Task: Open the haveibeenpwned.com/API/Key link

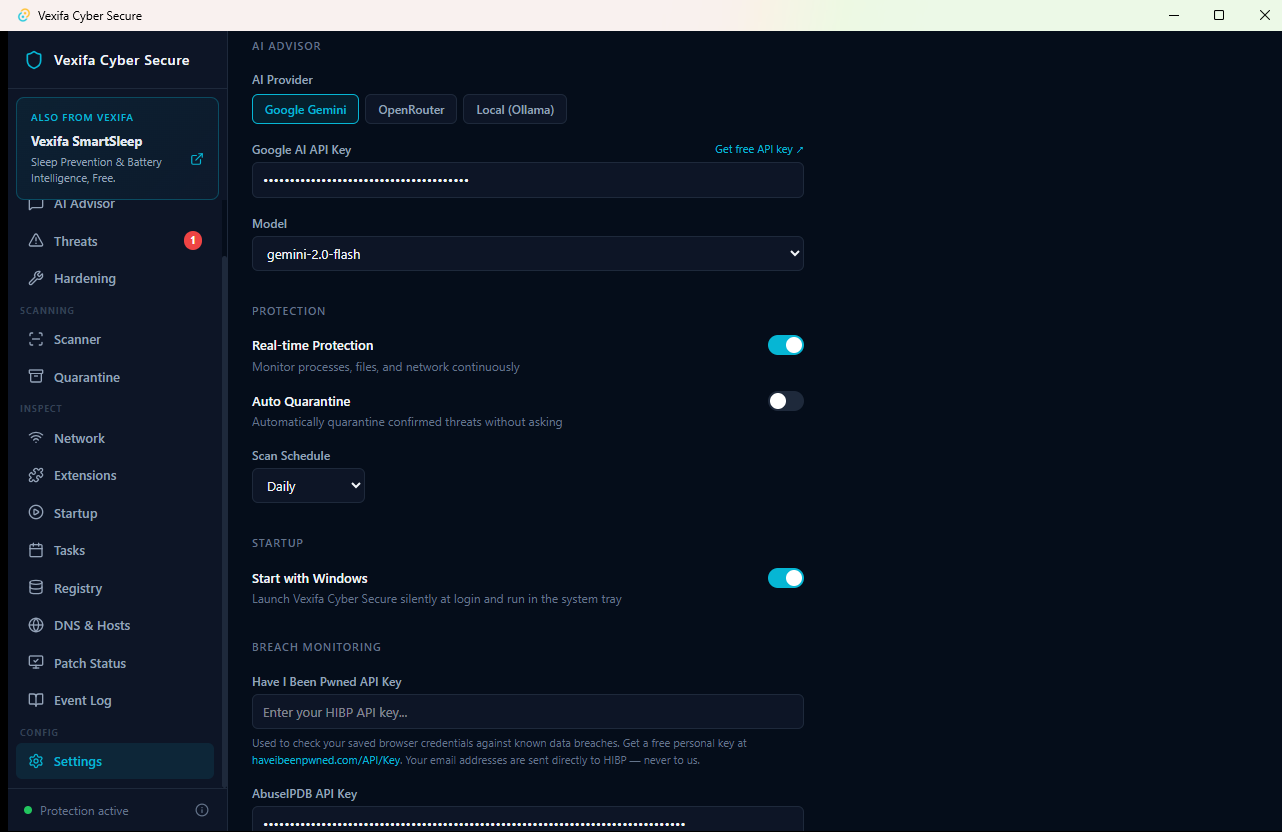Action: click(x=326, y=760)
